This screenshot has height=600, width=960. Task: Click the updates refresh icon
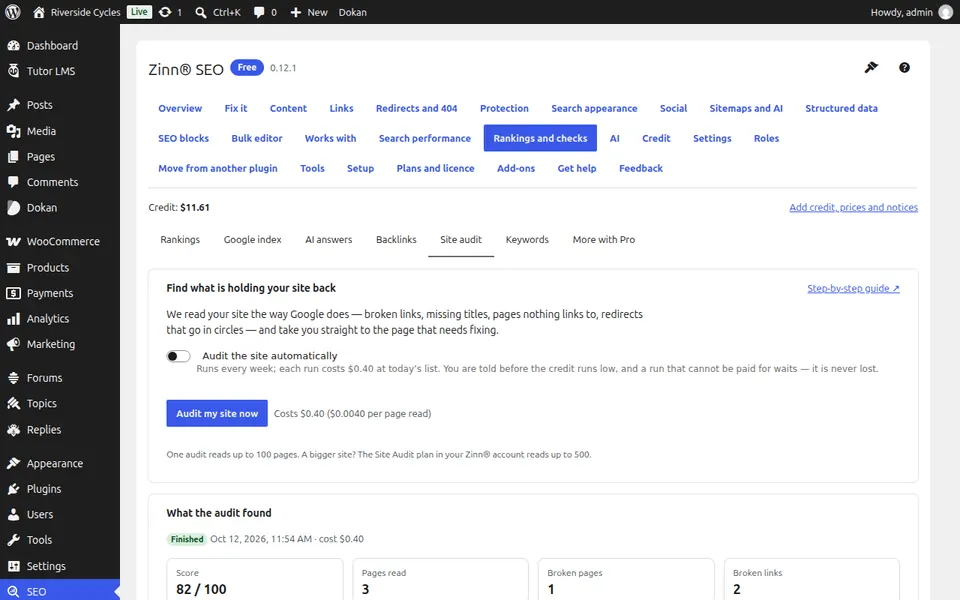[x=165, y=12]
